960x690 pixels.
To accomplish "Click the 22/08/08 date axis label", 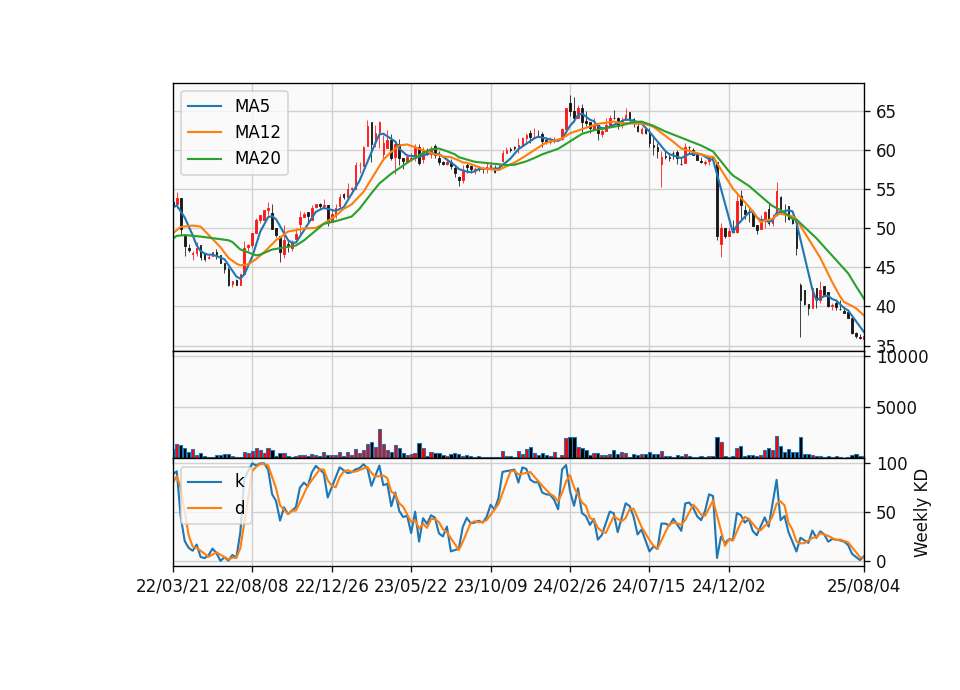I will (252, 586).
